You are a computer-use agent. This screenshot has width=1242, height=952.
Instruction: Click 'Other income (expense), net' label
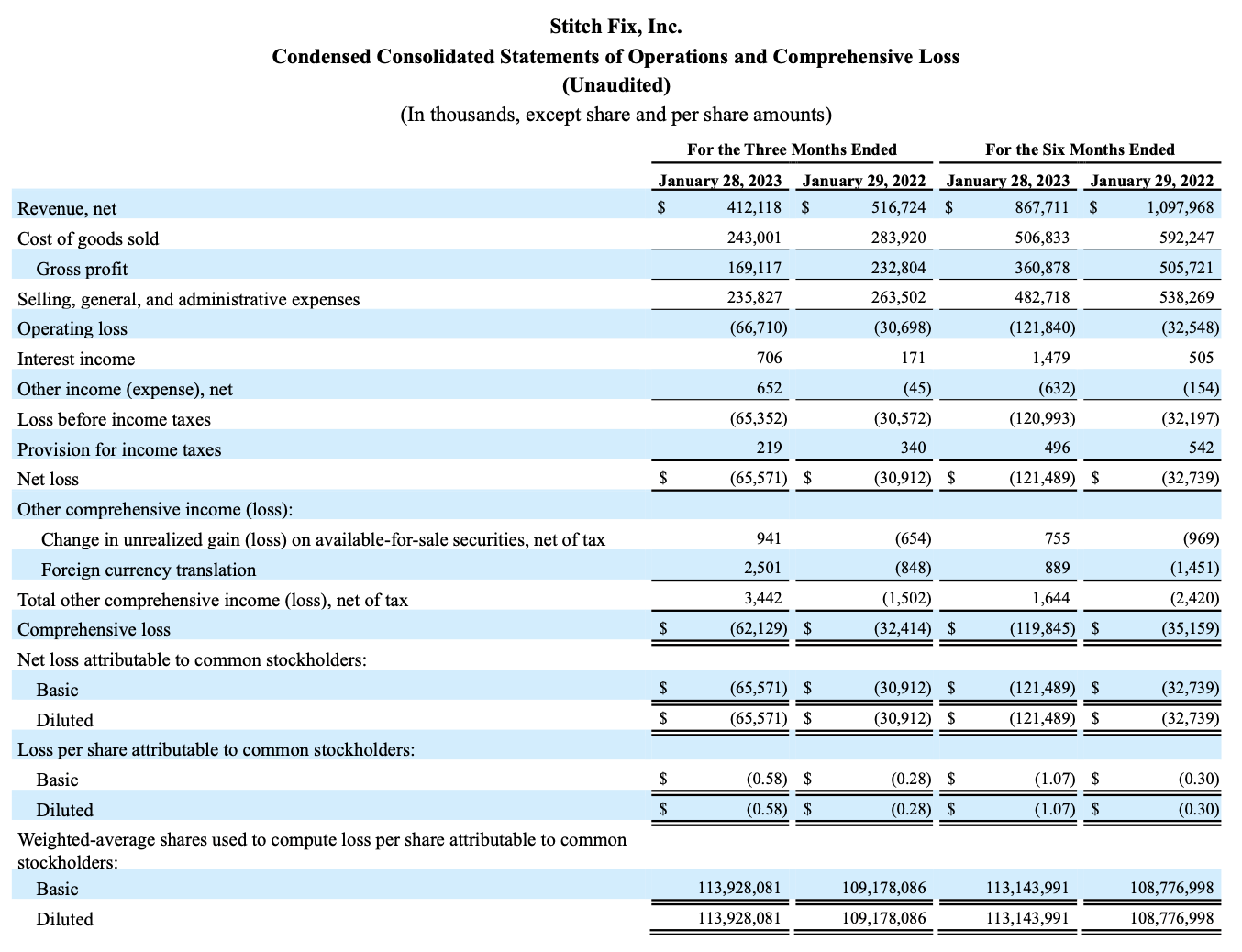125,389
